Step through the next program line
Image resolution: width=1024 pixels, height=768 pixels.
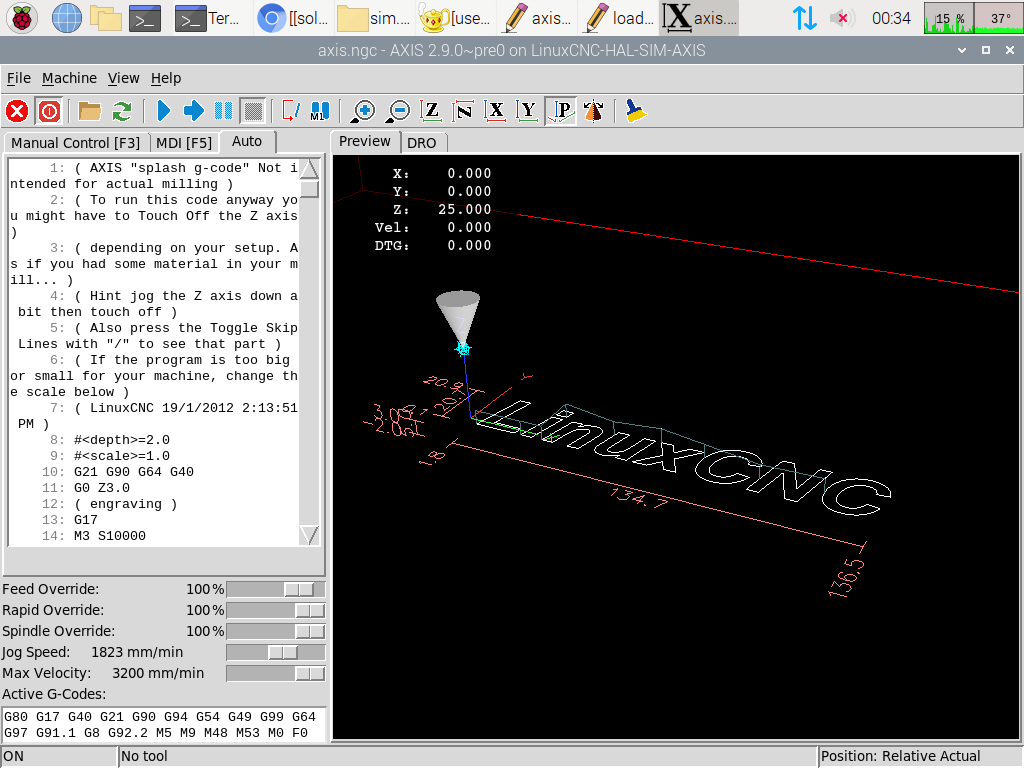tap(193, 111)
